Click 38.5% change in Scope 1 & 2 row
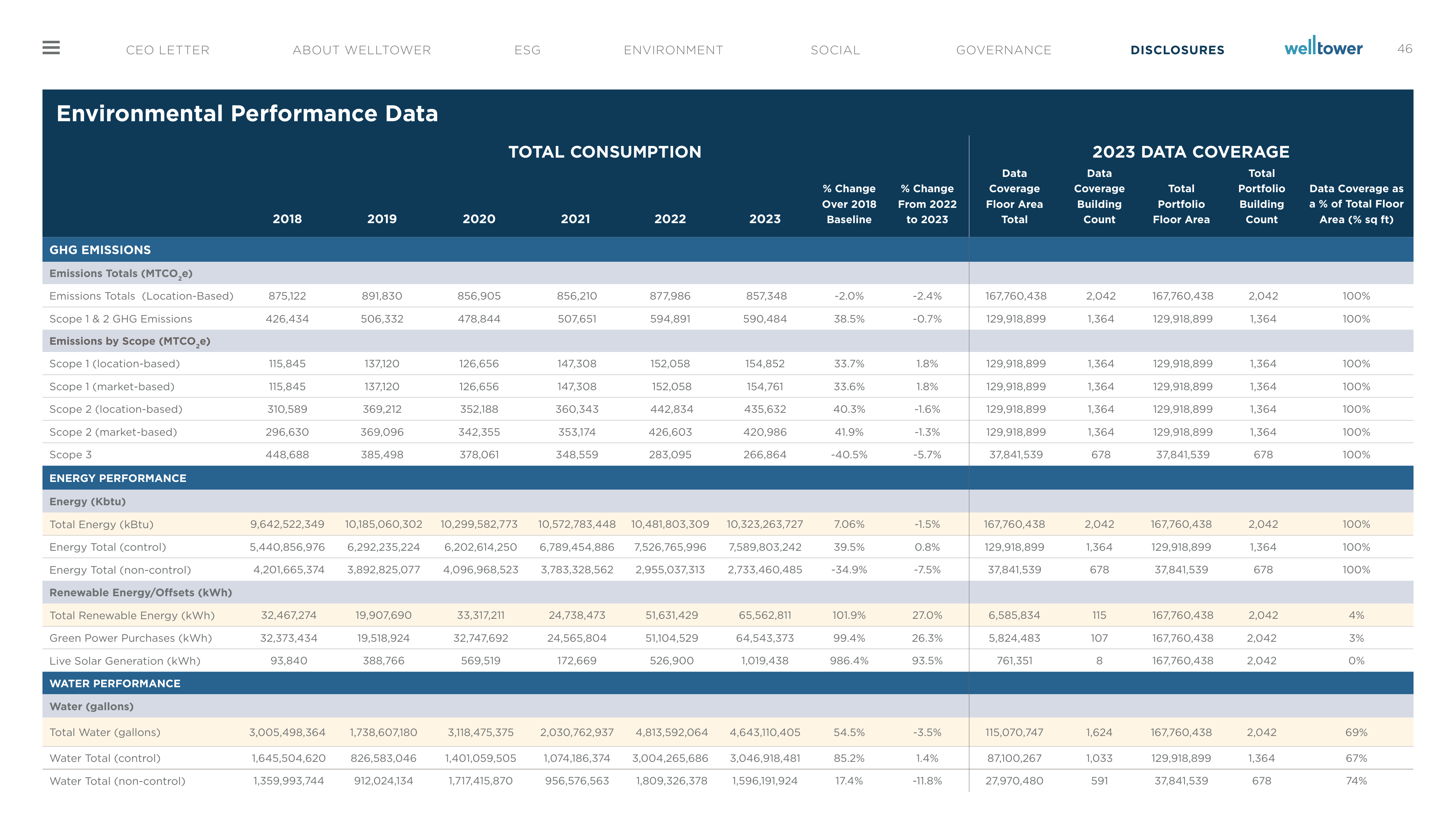Screen dimensions: 1456x819 click(849, 319)
